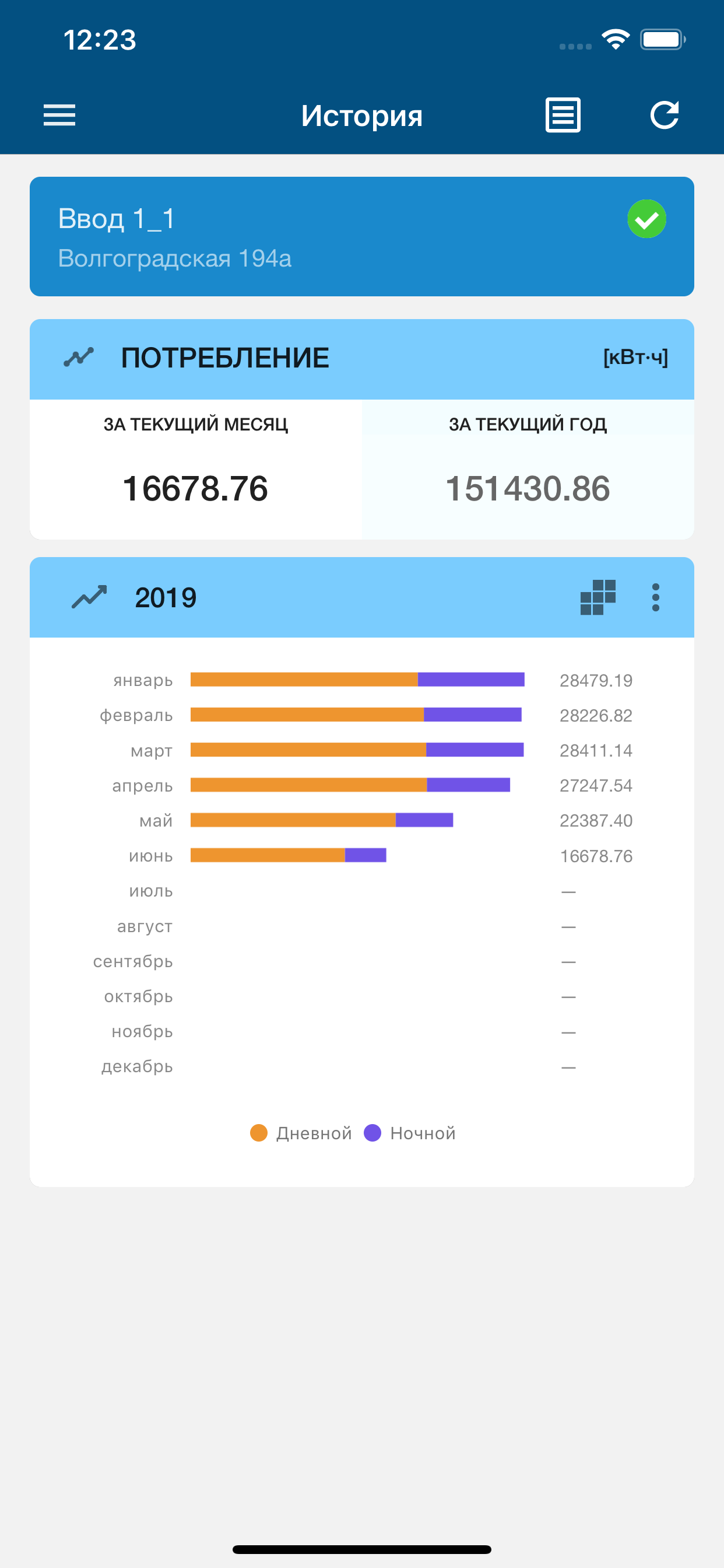Open the three-dot options menu
This screenshot has width=724, height=1568.
tap(655, 597)
